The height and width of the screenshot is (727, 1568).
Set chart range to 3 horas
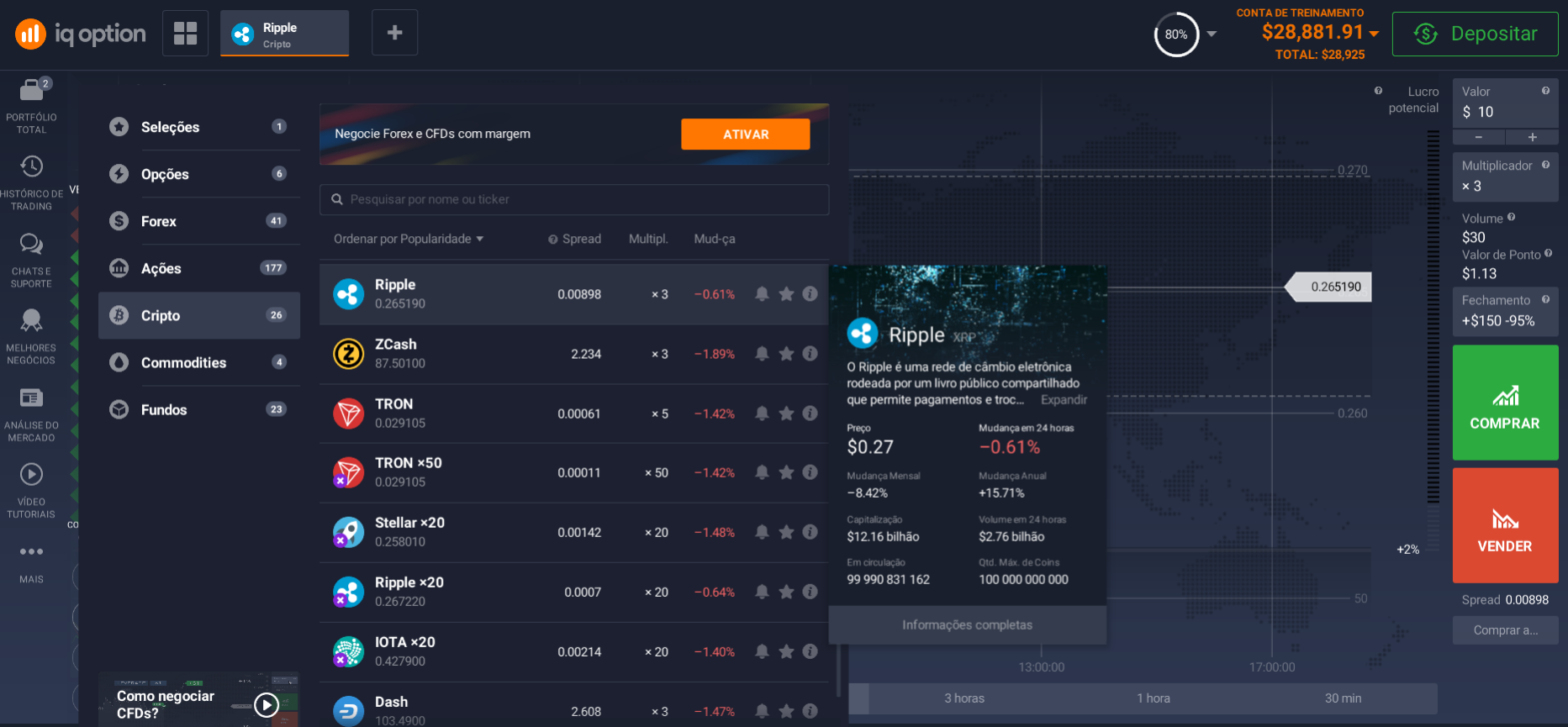click(964, 698)
